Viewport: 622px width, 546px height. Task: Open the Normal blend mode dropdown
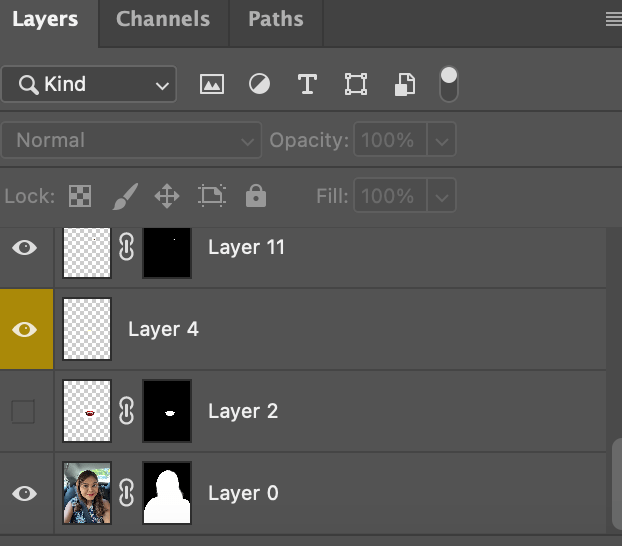(131, 141)
